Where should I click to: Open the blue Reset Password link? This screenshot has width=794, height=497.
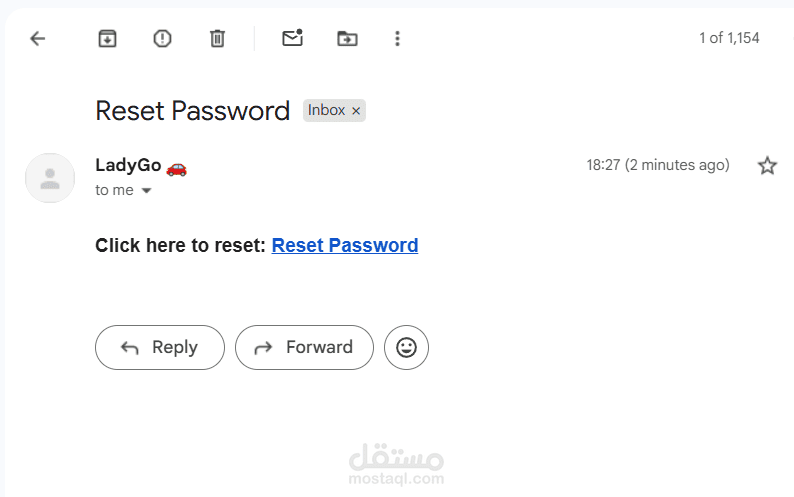click(x=345, y=245)
